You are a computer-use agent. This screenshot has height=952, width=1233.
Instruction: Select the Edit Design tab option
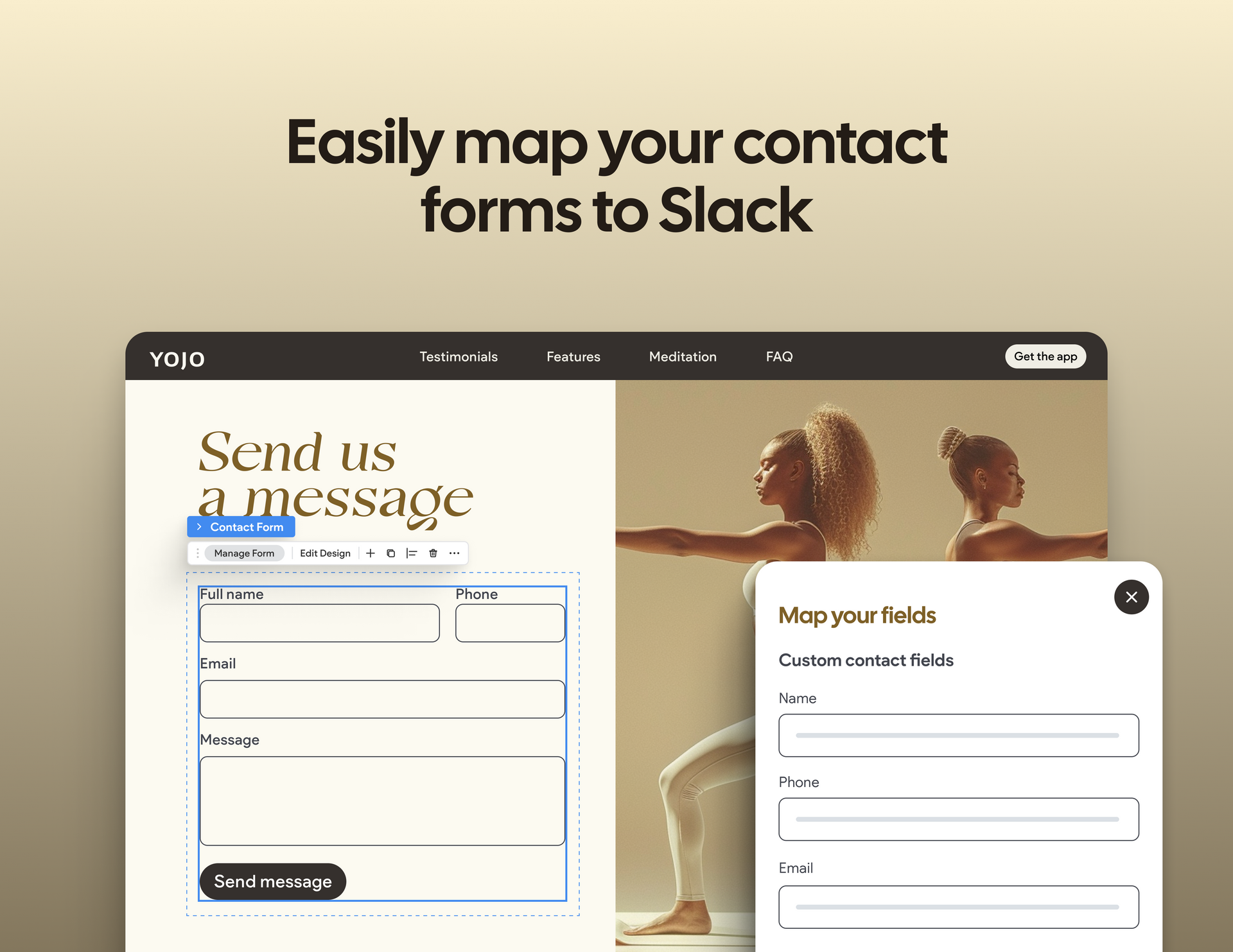(324, 553)
